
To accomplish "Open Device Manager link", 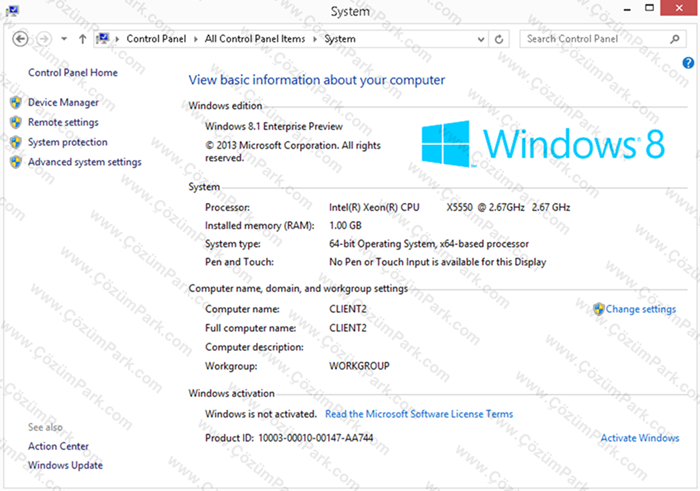I will (x=63, y=102).
